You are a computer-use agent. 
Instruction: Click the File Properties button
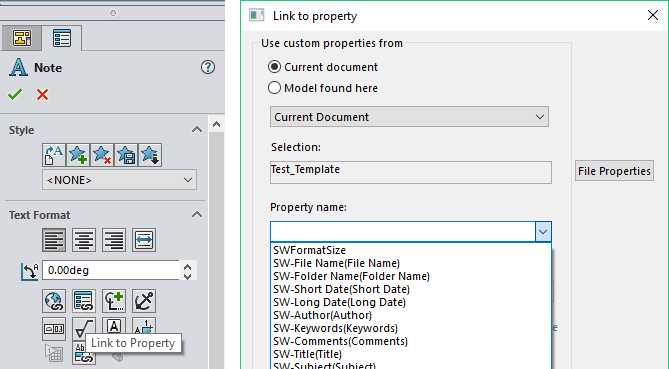[x=614, y=171]
